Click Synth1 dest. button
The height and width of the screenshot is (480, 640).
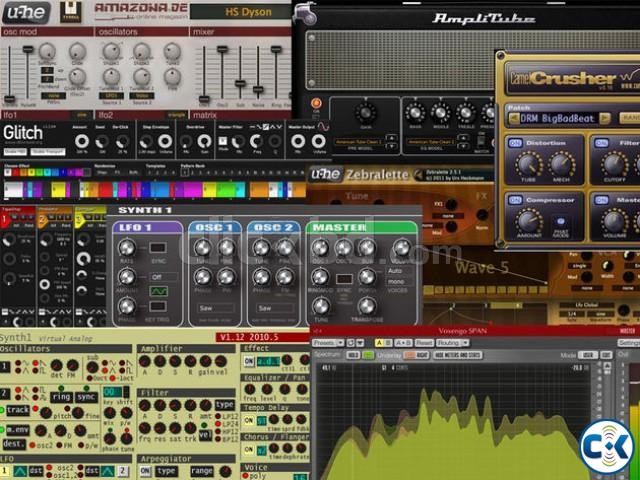point(14,444)
